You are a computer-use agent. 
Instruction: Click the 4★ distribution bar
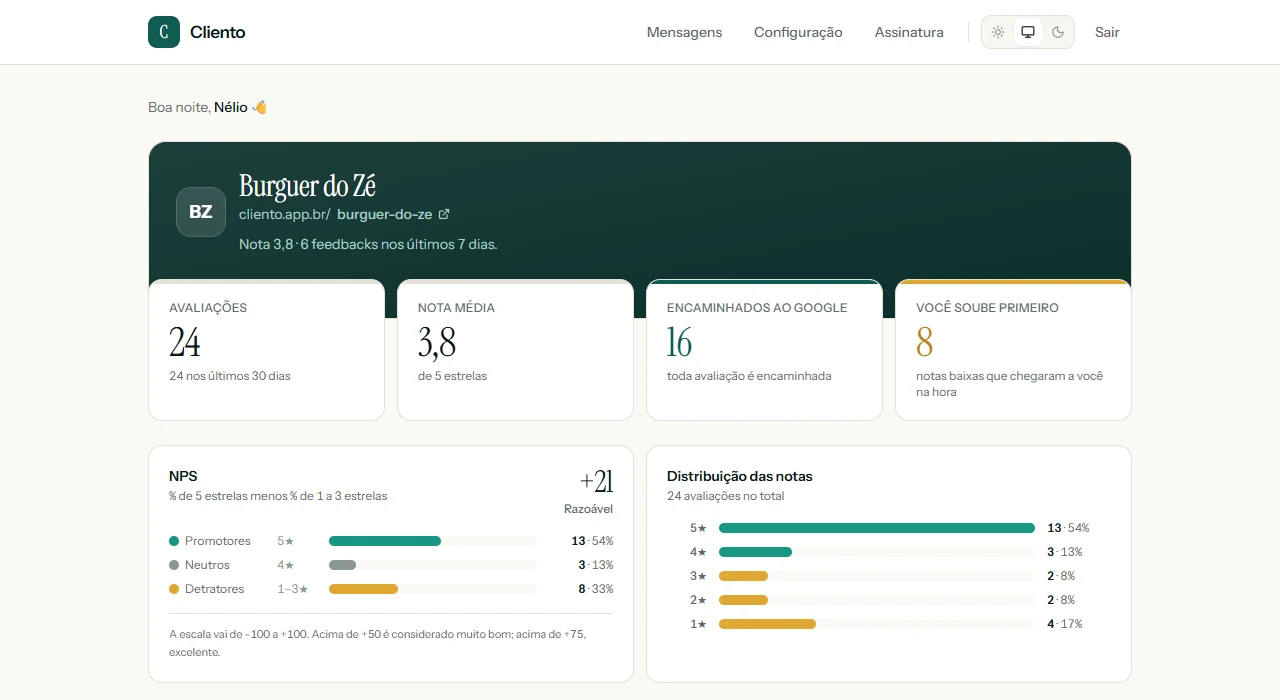tap(877, 552)
